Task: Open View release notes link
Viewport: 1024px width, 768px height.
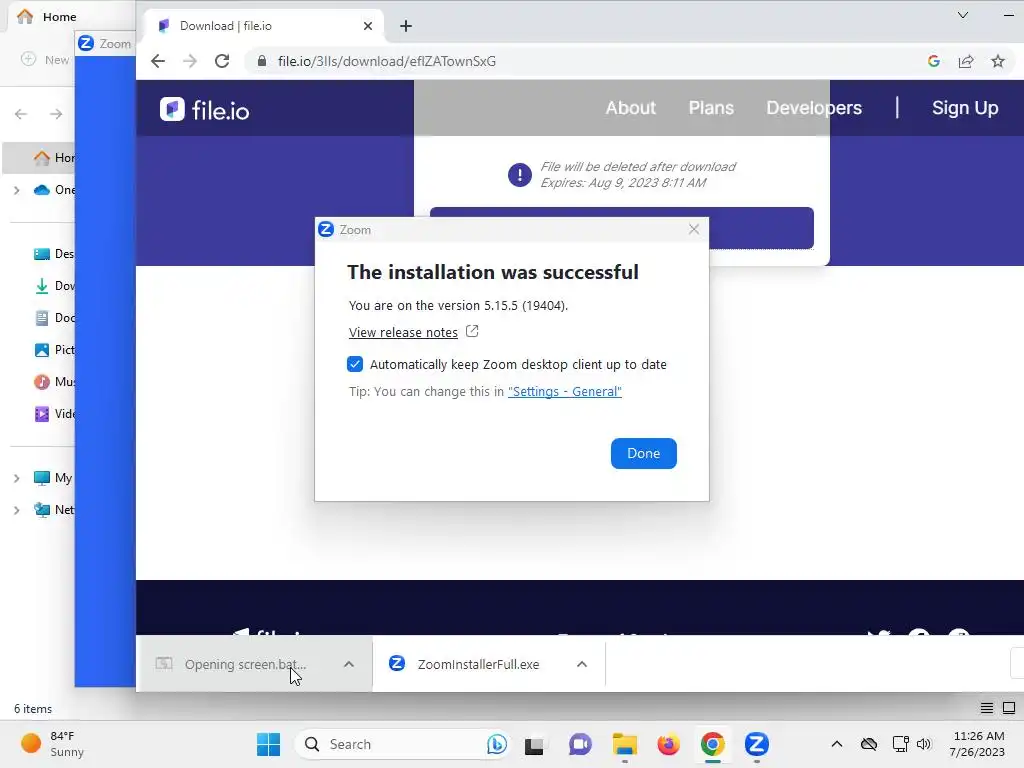Action: [x=403, y=332]
